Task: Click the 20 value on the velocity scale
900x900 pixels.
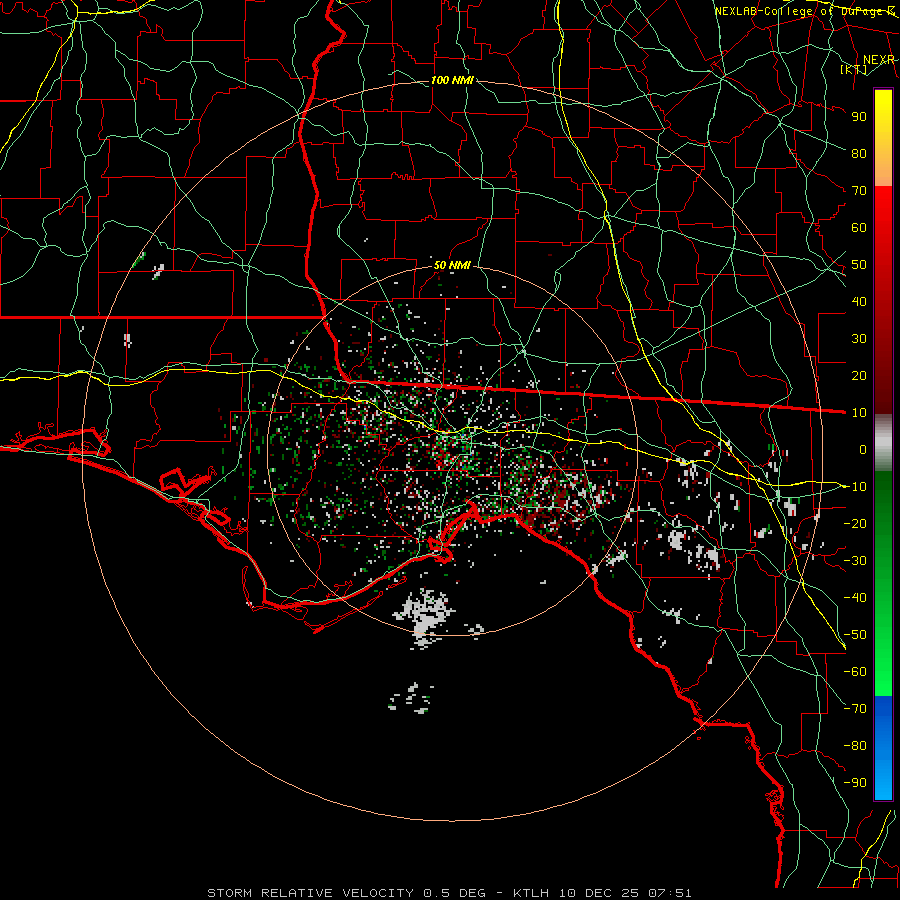Action: [859, 375]
